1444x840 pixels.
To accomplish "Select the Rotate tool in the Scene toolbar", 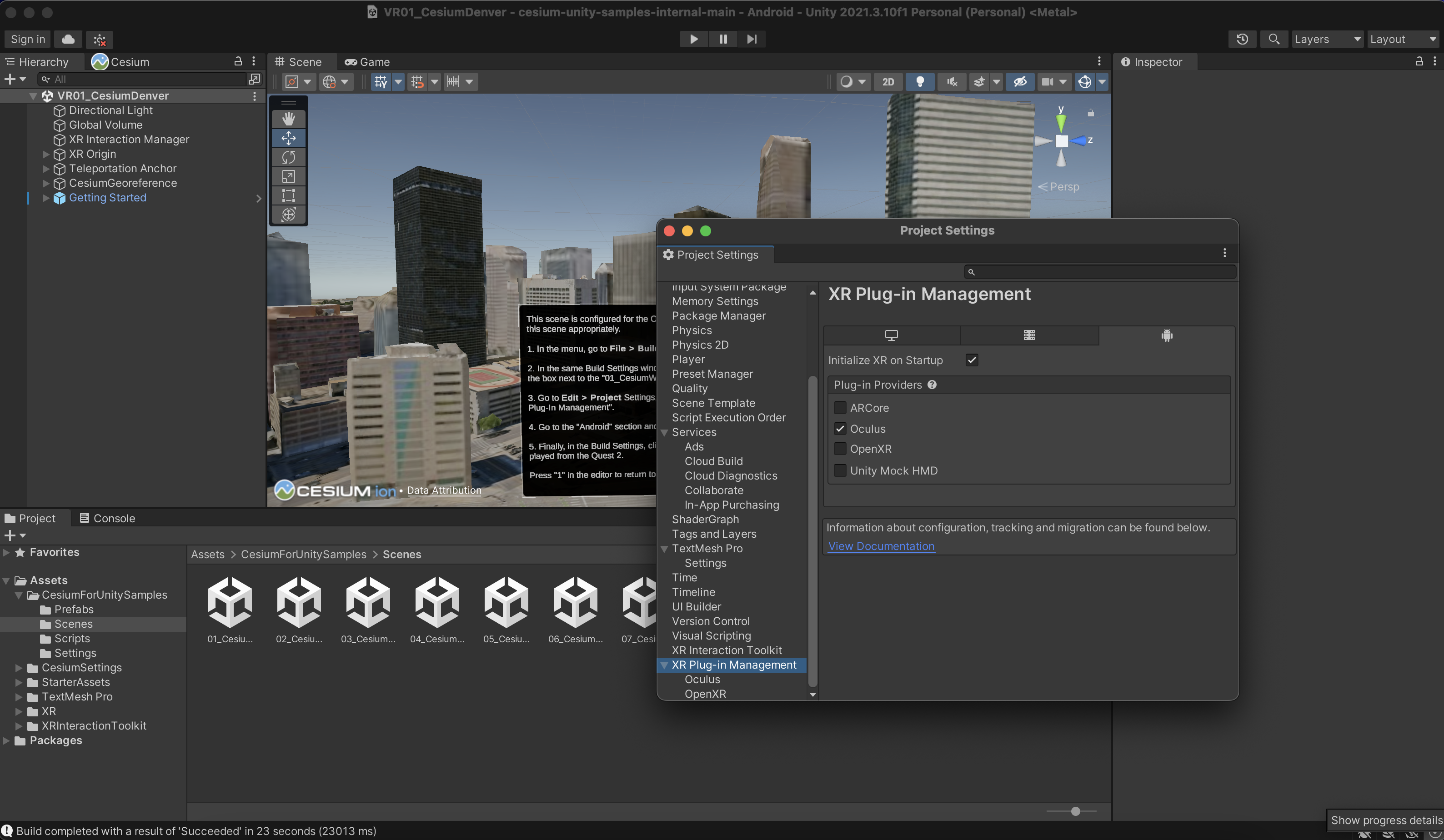I will (x=288, y=157).
